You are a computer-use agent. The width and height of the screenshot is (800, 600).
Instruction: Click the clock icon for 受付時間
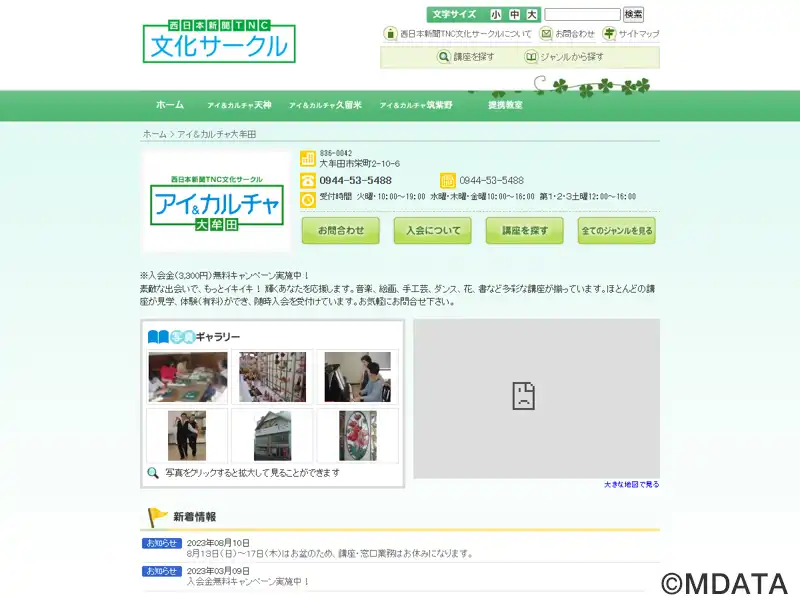[x=308, y=199]
